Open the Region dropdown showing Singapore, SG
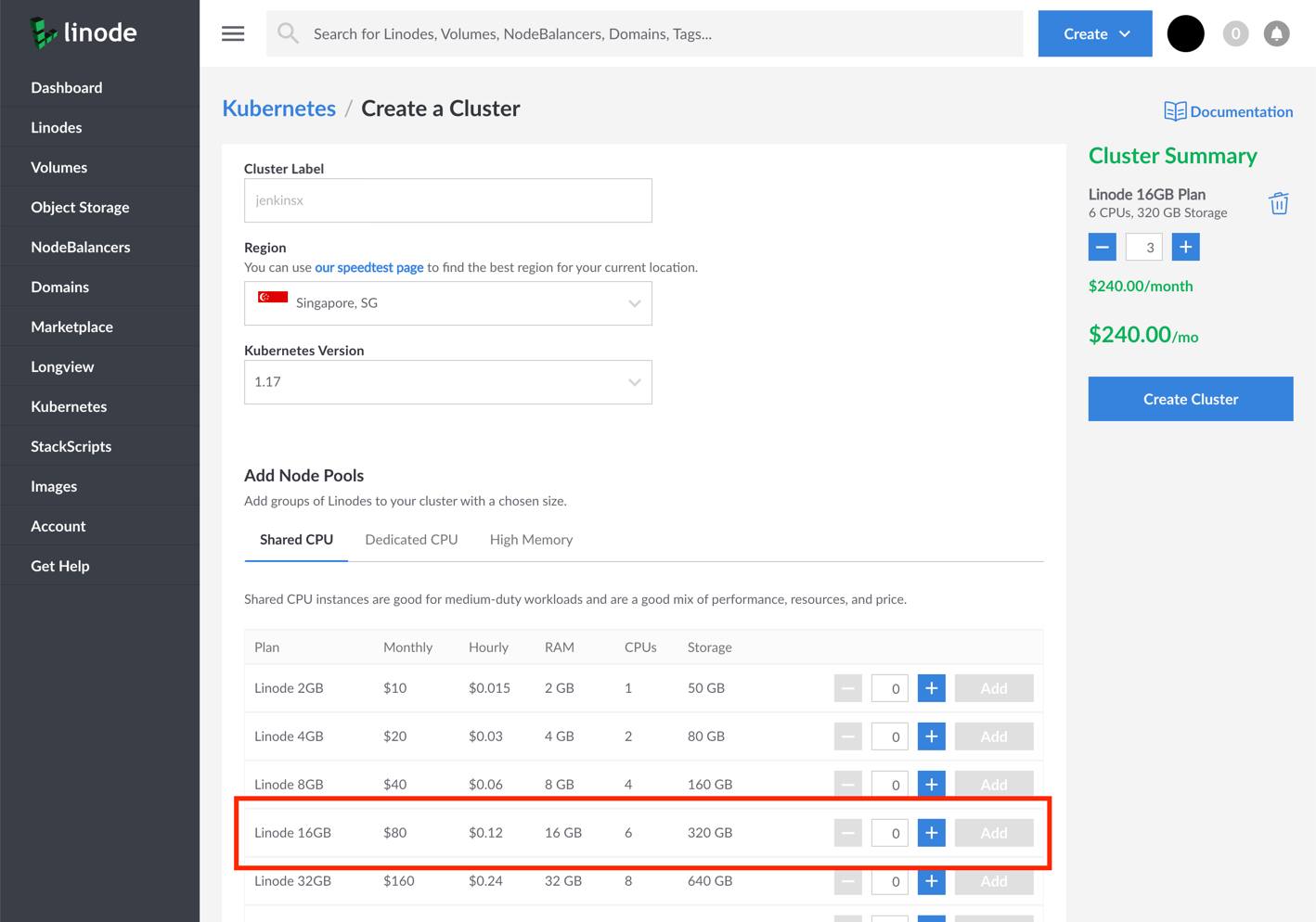Screen dimensions: 1316x922 coord(447,303)
